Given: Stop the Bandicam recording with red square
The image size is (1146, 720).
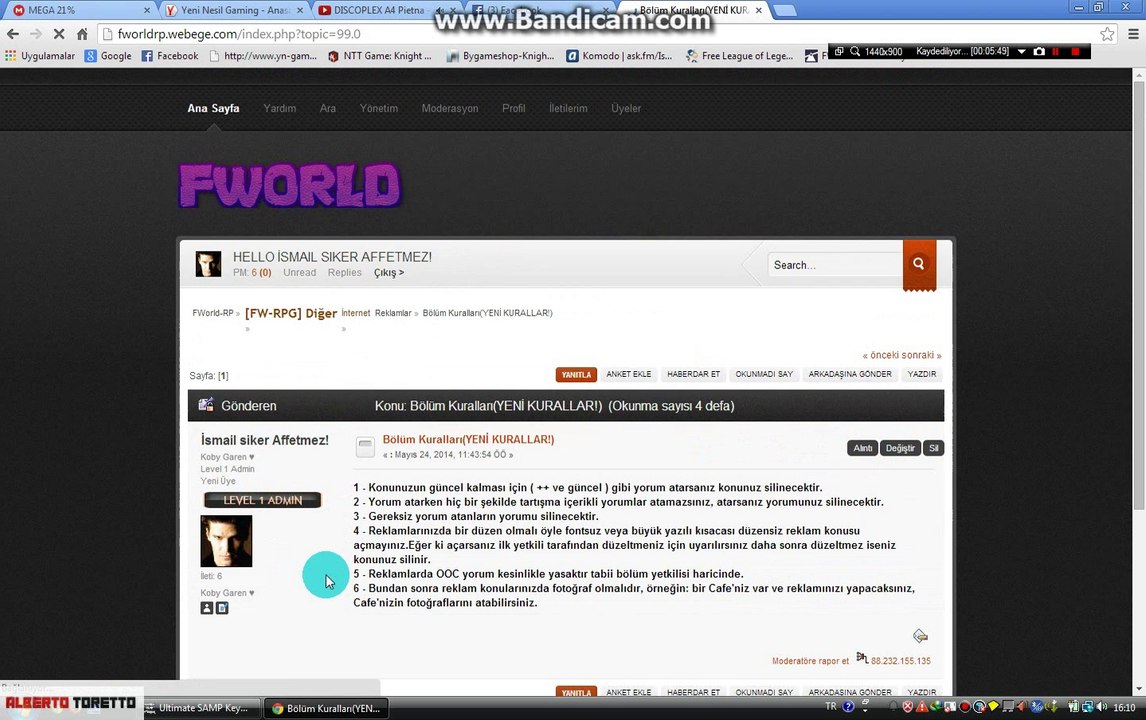Looking at the screenshot, I should [x=1075, y=51].
